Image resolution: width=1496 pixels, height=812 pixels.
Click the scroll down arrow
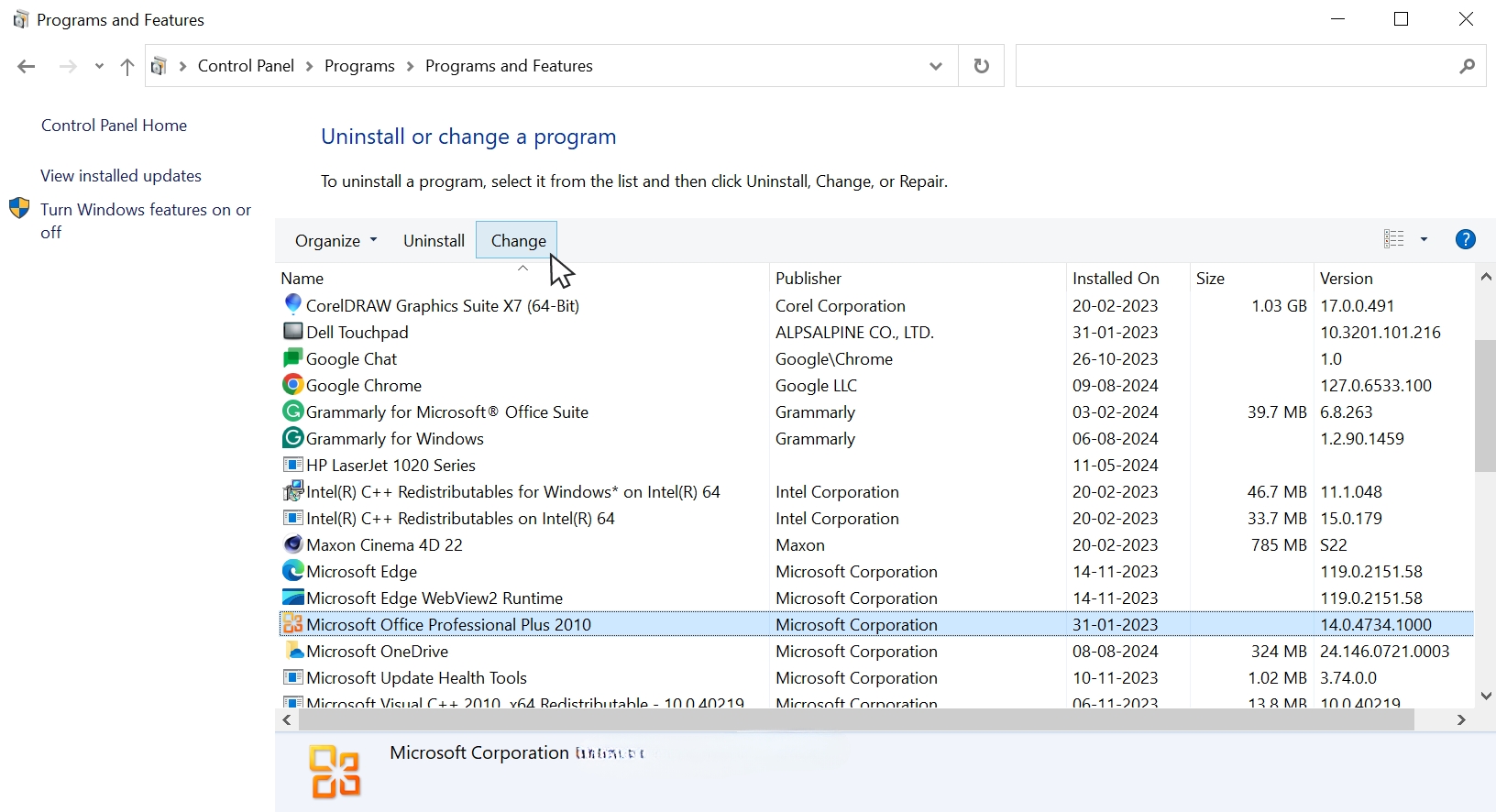point(1486,696)
